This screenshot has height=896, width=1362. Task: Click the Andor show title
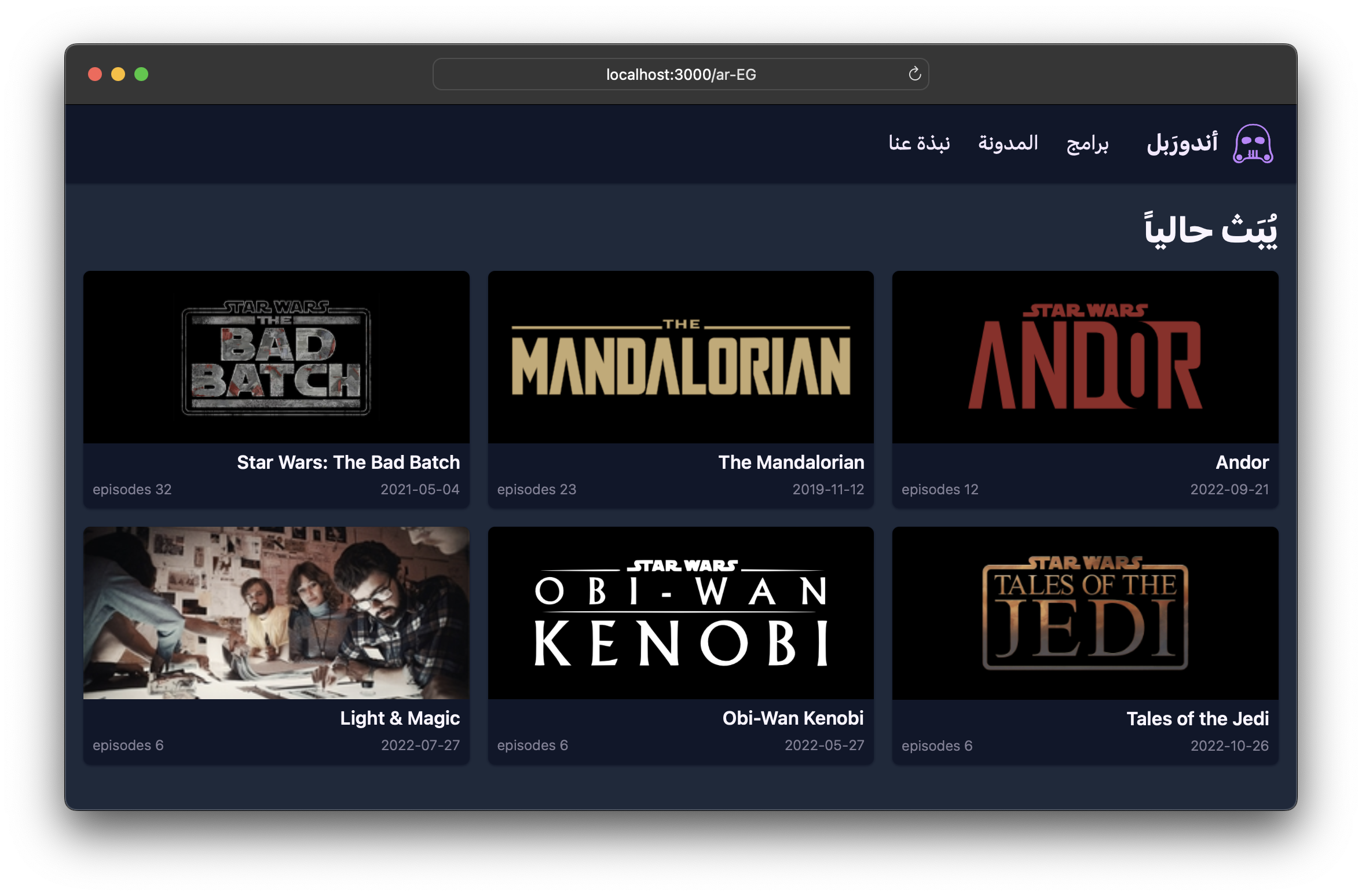pyautogui.click(x=1242, y=462)
